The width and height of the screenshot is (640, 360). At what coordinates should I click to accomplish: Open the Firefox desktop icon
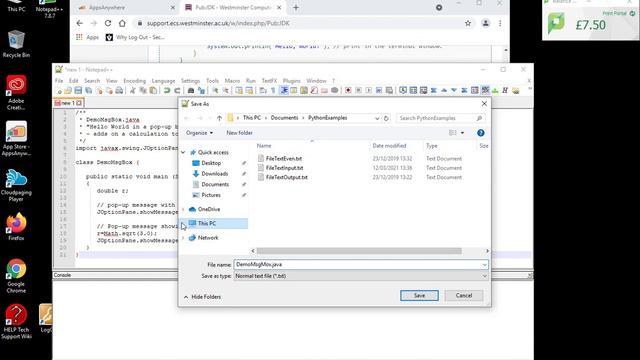click(x=16, y=227)
